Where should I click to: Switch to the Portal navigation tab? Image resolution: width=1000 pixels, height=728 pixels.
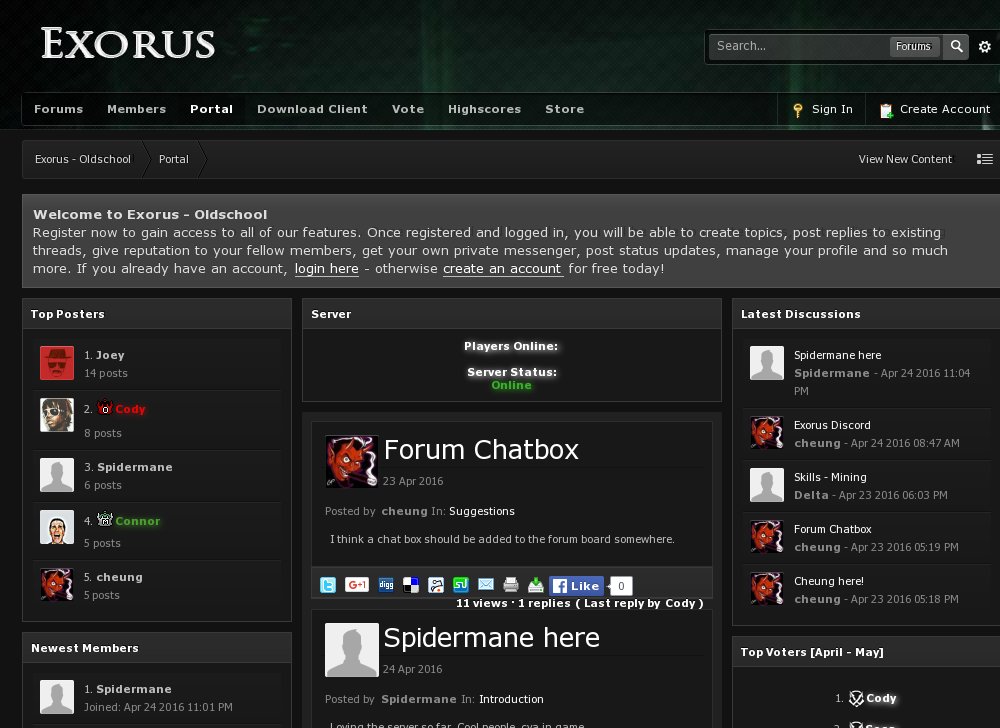pyautogui.click(x=211, y=109)
